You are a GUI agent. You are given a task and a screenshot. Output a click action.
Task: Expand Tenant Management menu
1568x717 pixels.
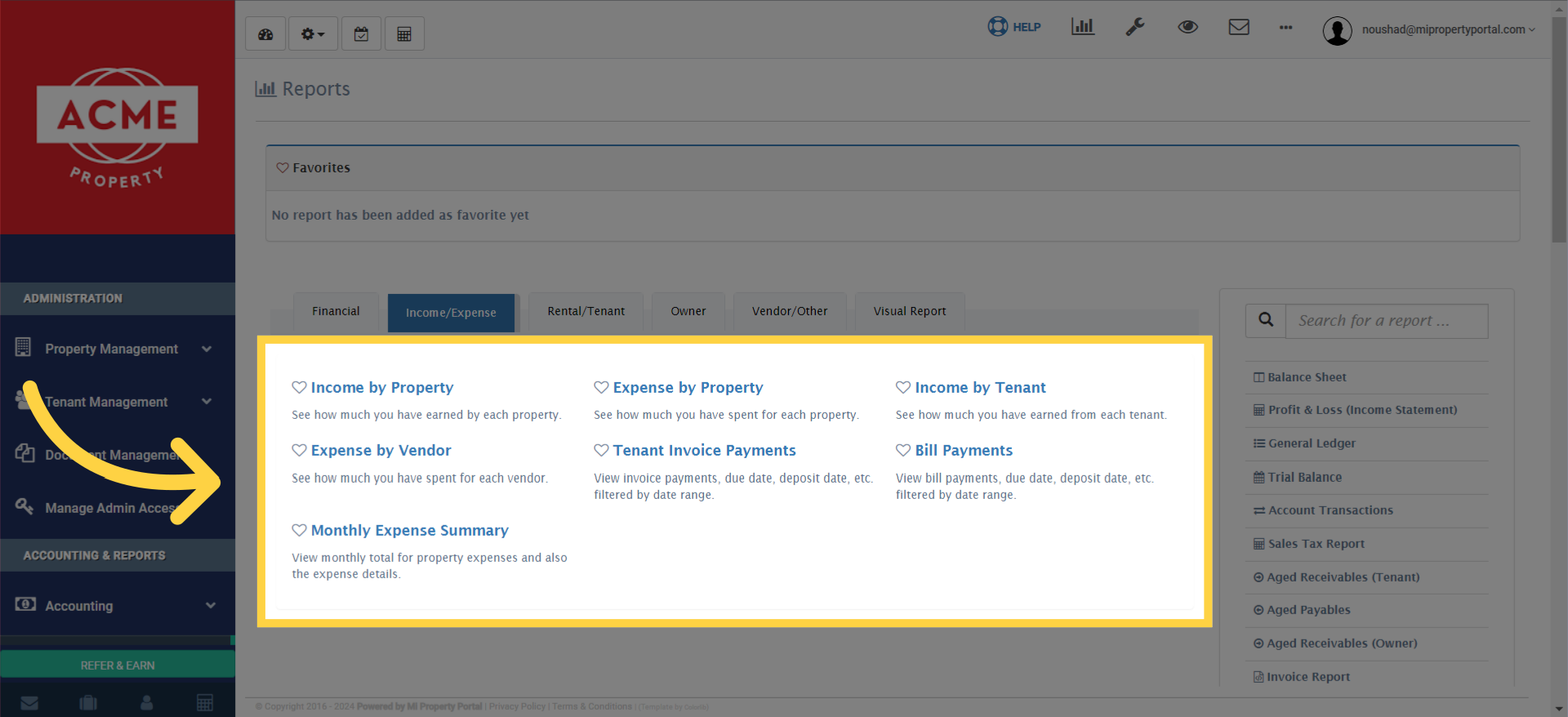pyautogui.click(x=118, y=402)
